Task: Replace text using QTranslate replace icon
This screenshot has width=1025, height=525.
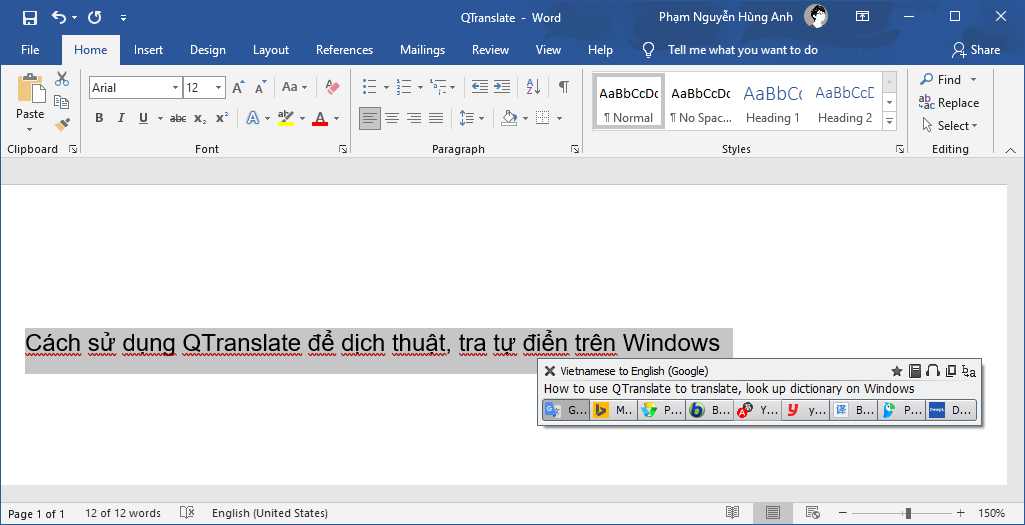Action: [969, 371]
